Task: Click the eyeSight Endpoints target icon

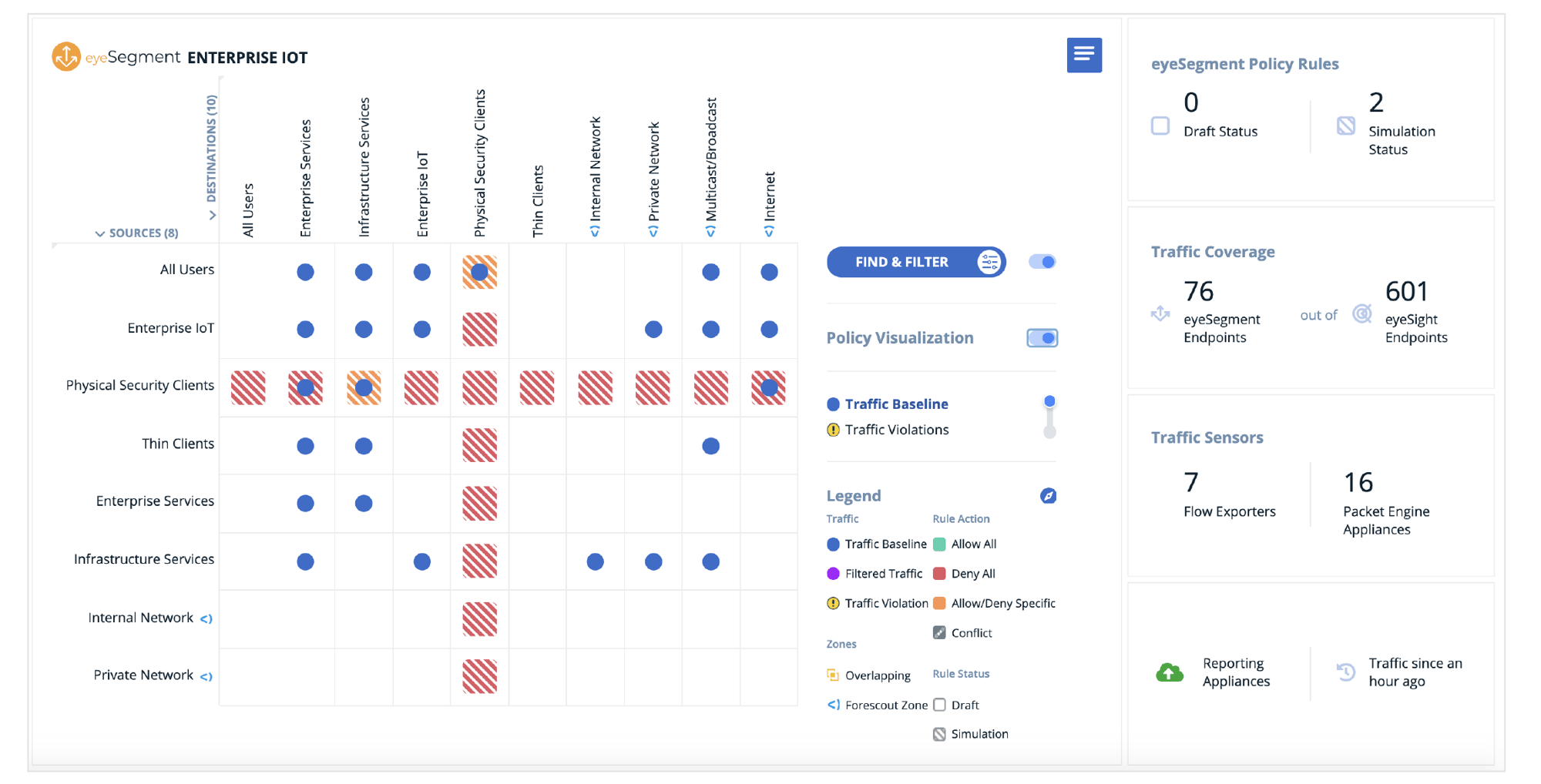Action: (1362, 313)
